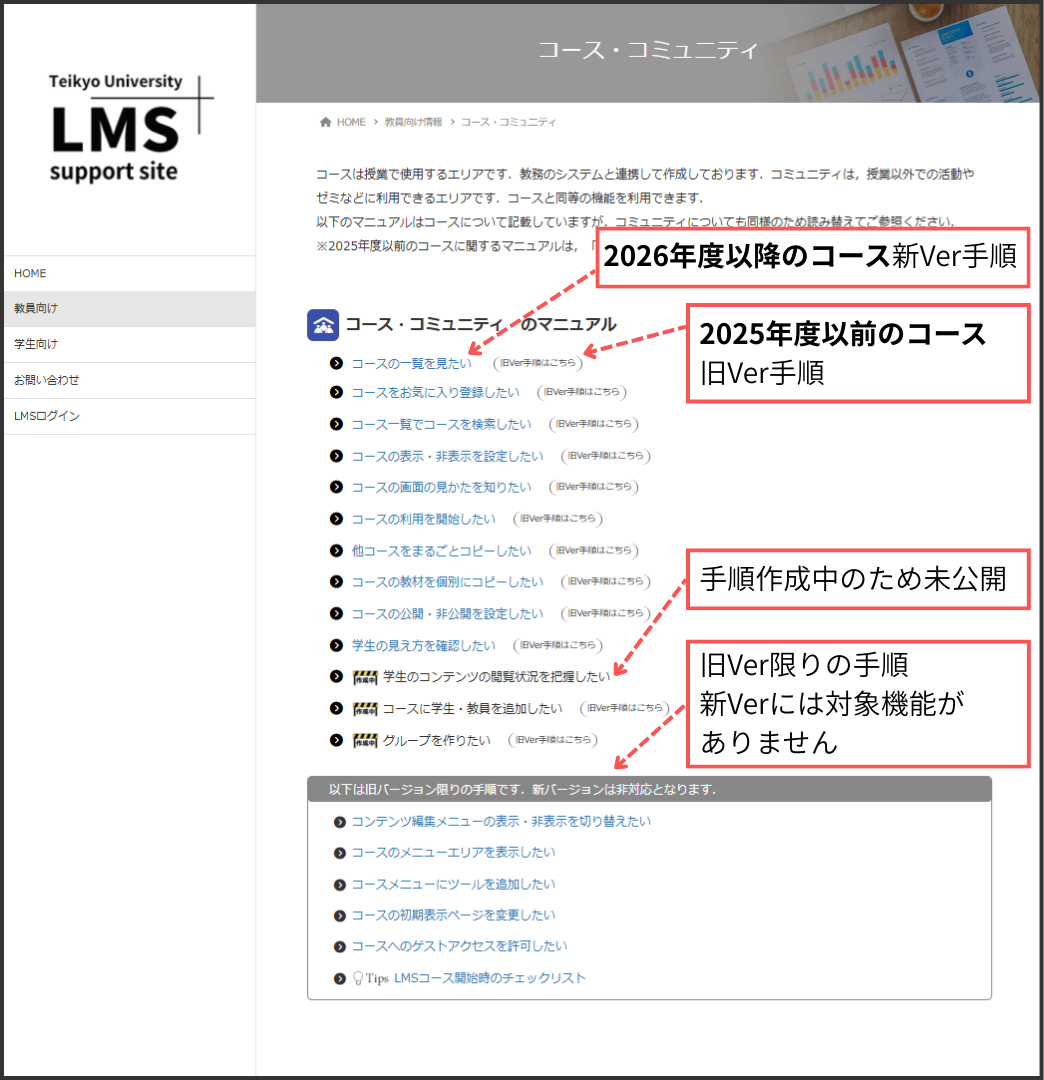The image size is (1044, 1080).
Task: Open 旧Ver手順はこちら beside コースの利用を開始したい
Action: 558,519
